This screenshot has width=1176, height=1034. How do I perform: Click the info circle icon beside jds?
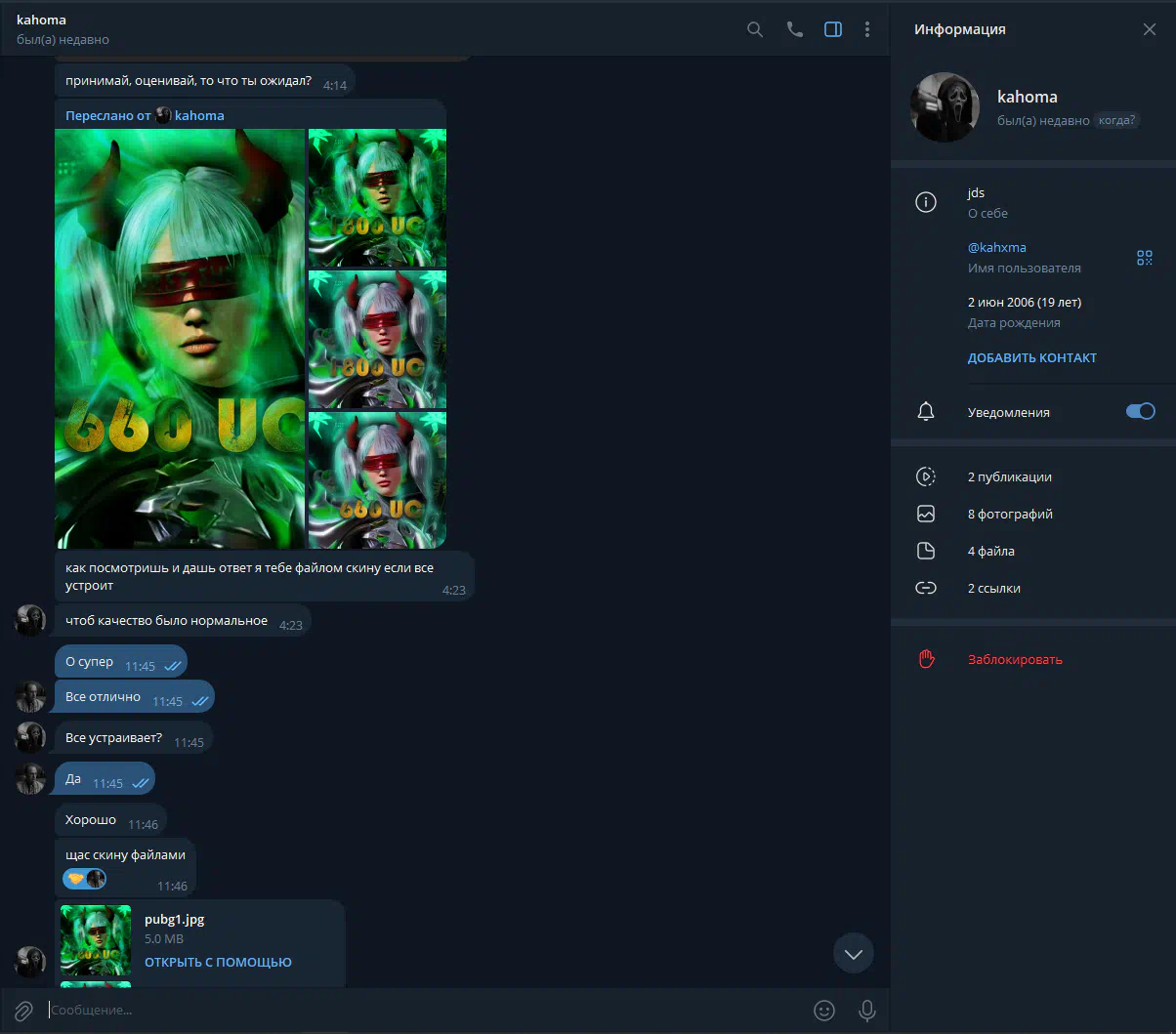point(925,202)
